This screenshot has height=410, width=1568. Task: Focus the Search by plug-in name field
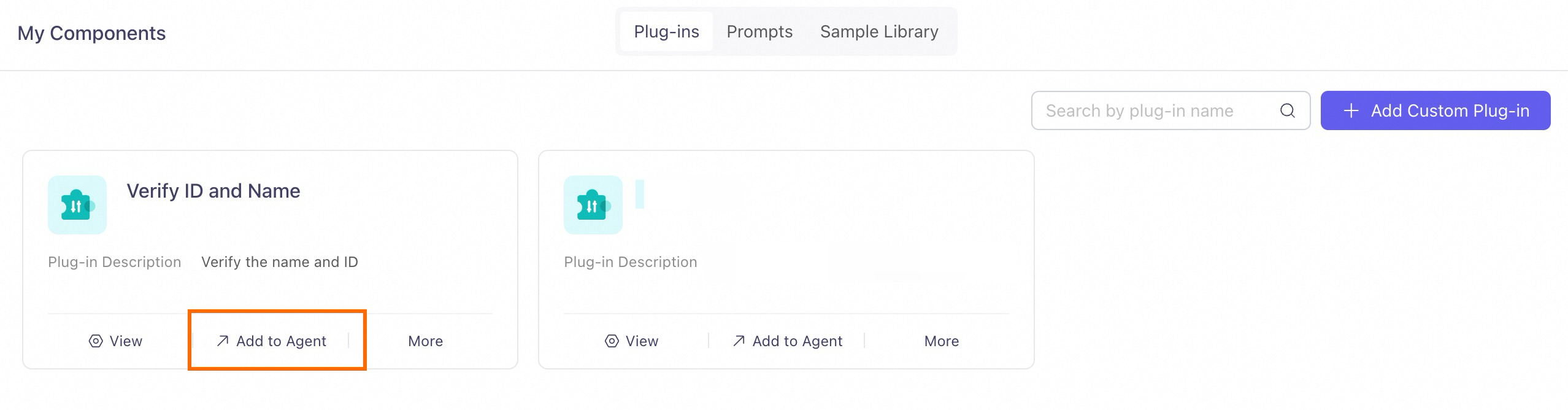[1159, 110]
